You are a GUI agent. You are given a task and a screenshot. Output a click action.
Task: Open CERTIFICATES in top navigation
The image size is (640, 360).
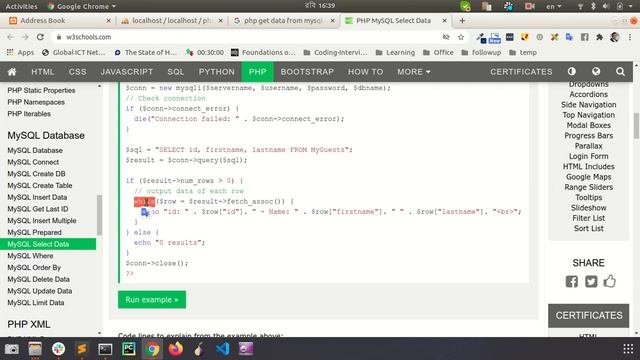(521, 72)
